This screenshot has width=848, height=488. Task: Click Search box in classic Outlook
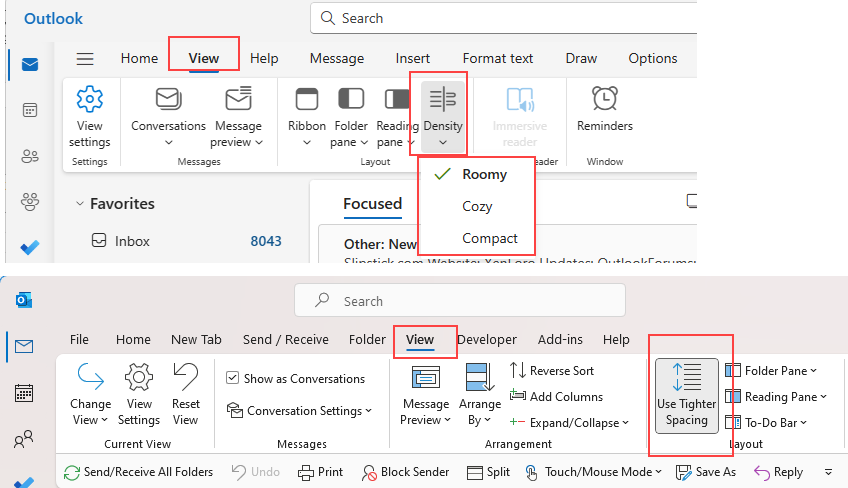(460, 300)
